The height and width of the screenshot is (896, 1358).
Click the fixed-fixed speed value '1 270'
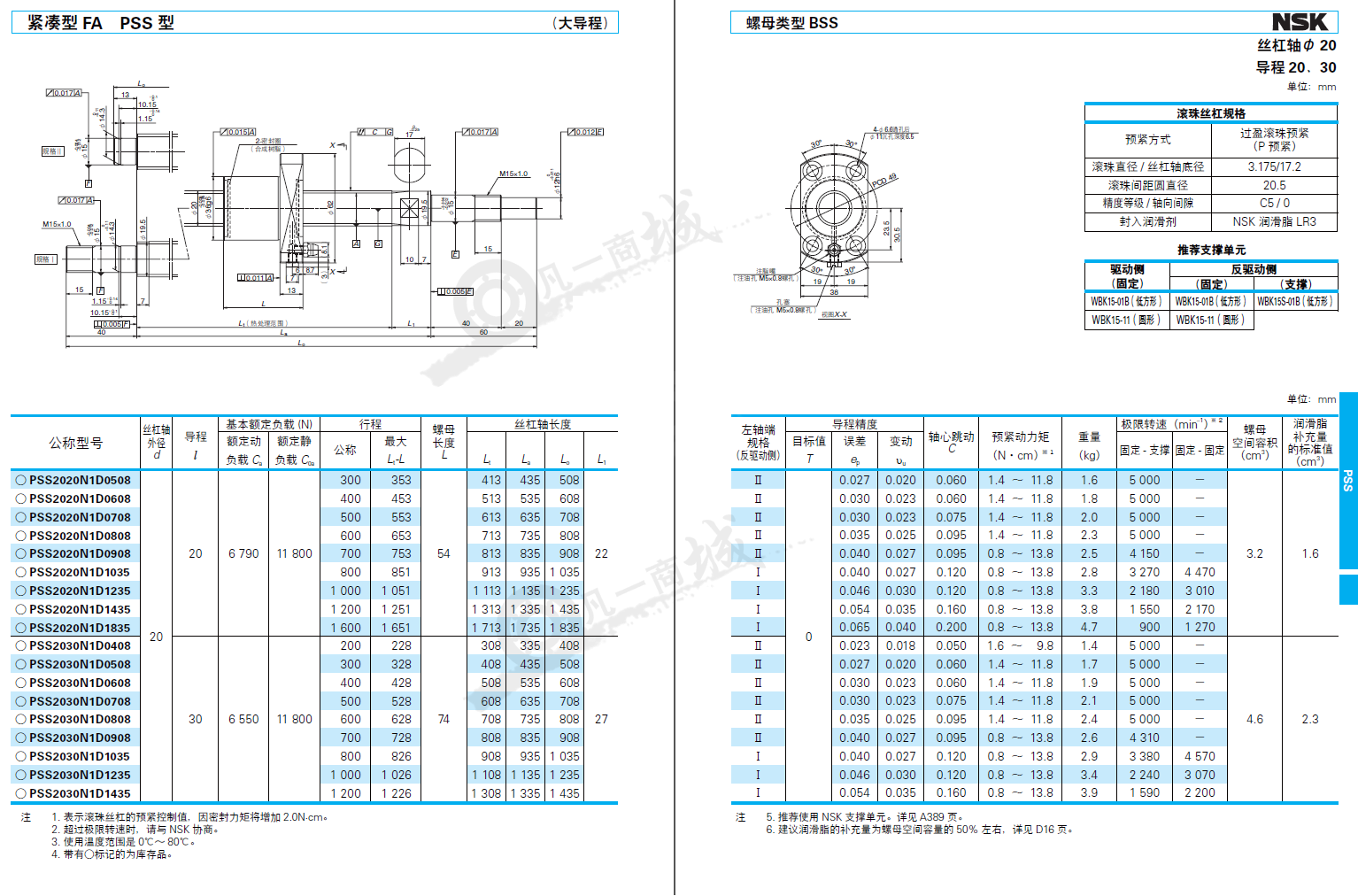[x=1200, y=627]
